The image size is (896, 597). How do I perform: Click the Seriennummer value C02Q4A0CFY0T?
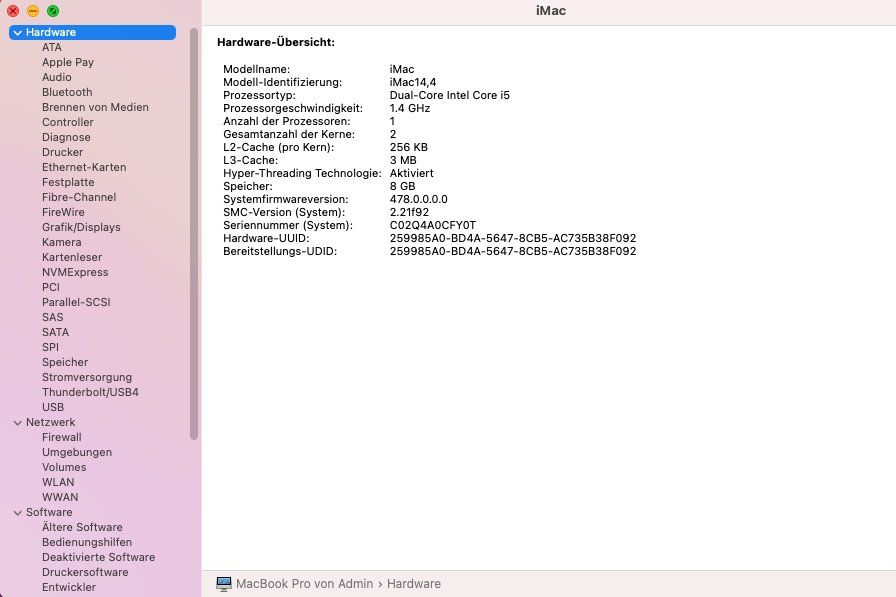[x=433, y=225]
